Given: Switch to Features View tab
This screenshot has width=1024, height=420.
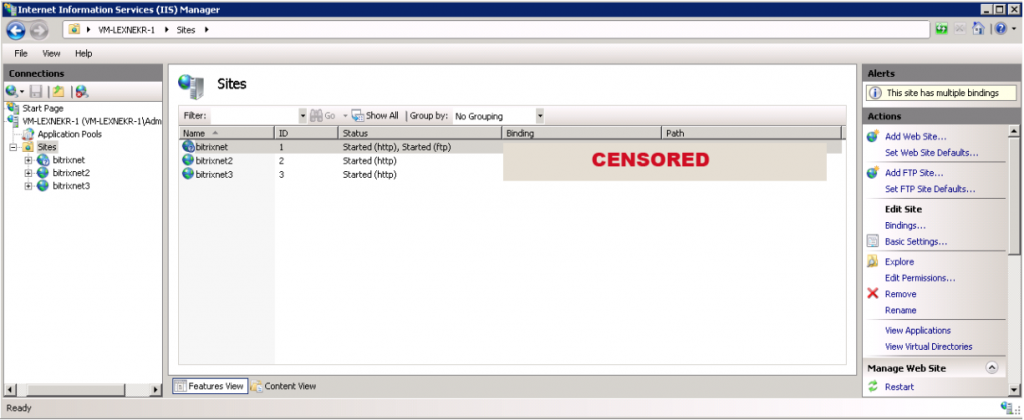Looking at the screenshot, I should (210, 386).
